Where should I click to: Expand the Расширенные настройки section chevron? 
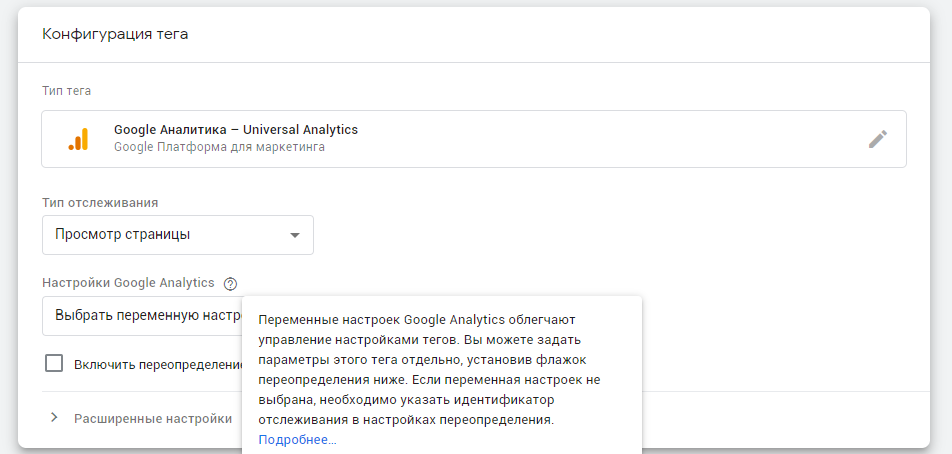click(x=54, y=418)
